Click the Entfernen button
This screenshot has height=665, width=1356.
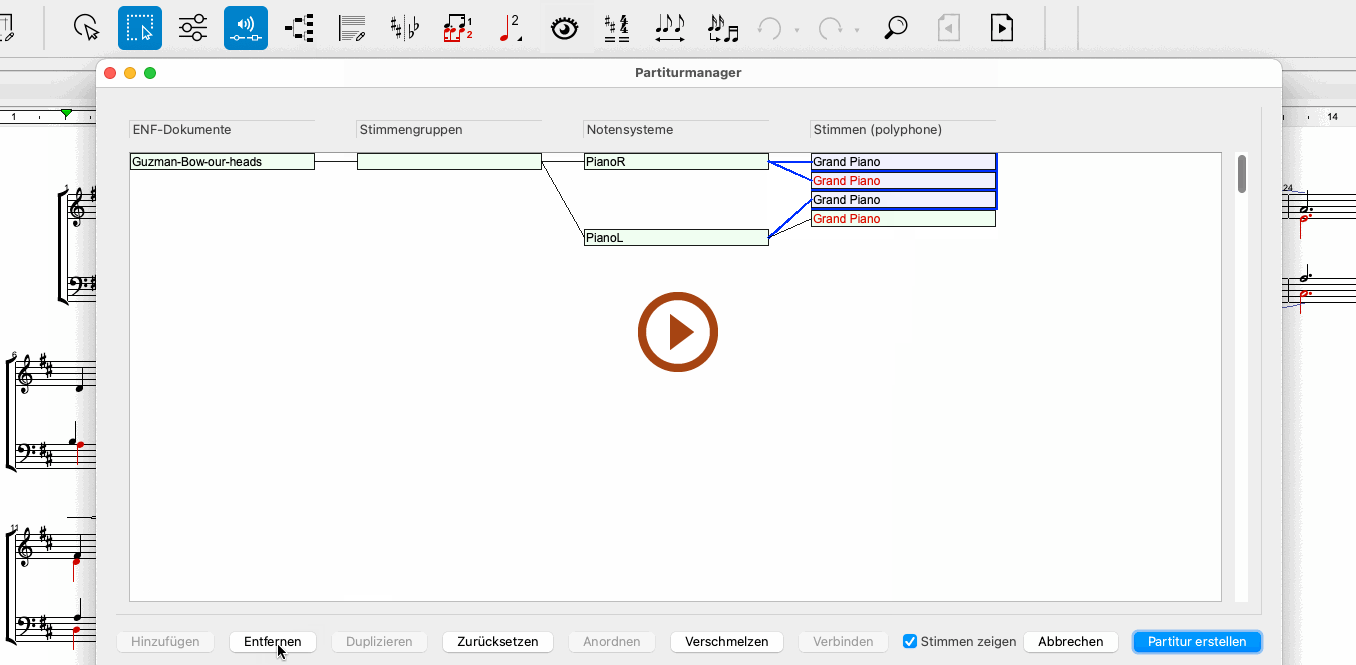[x=272, y=641]
